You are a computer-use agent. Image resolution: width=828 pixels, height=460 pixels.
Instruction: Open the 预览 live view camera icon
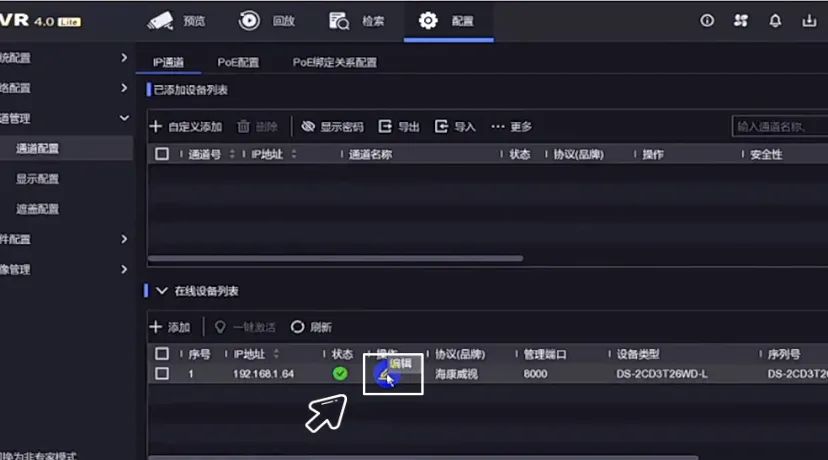coord(160,21)
